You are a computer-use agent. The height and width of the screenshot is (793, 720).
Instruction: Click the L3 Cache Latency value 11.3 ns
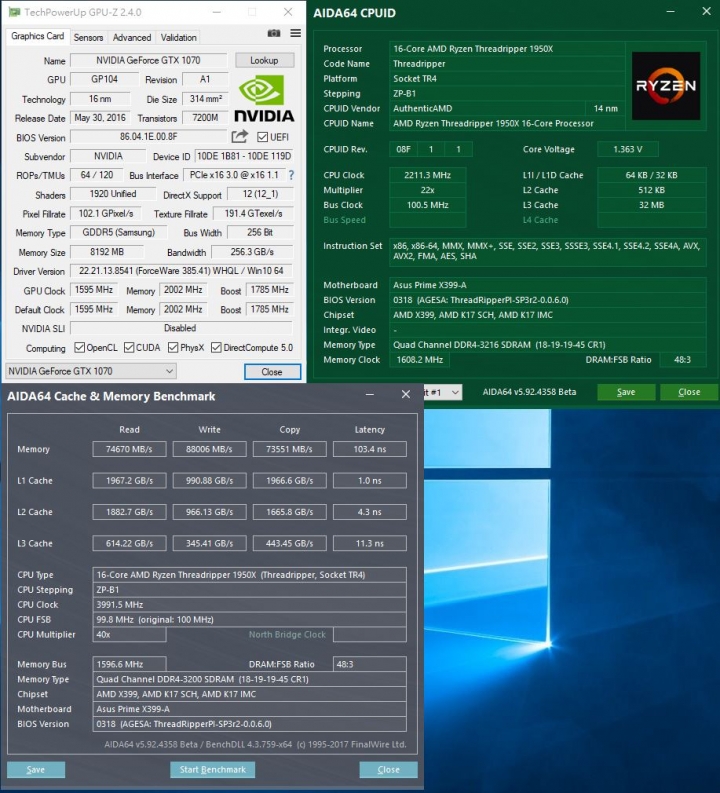370,543
